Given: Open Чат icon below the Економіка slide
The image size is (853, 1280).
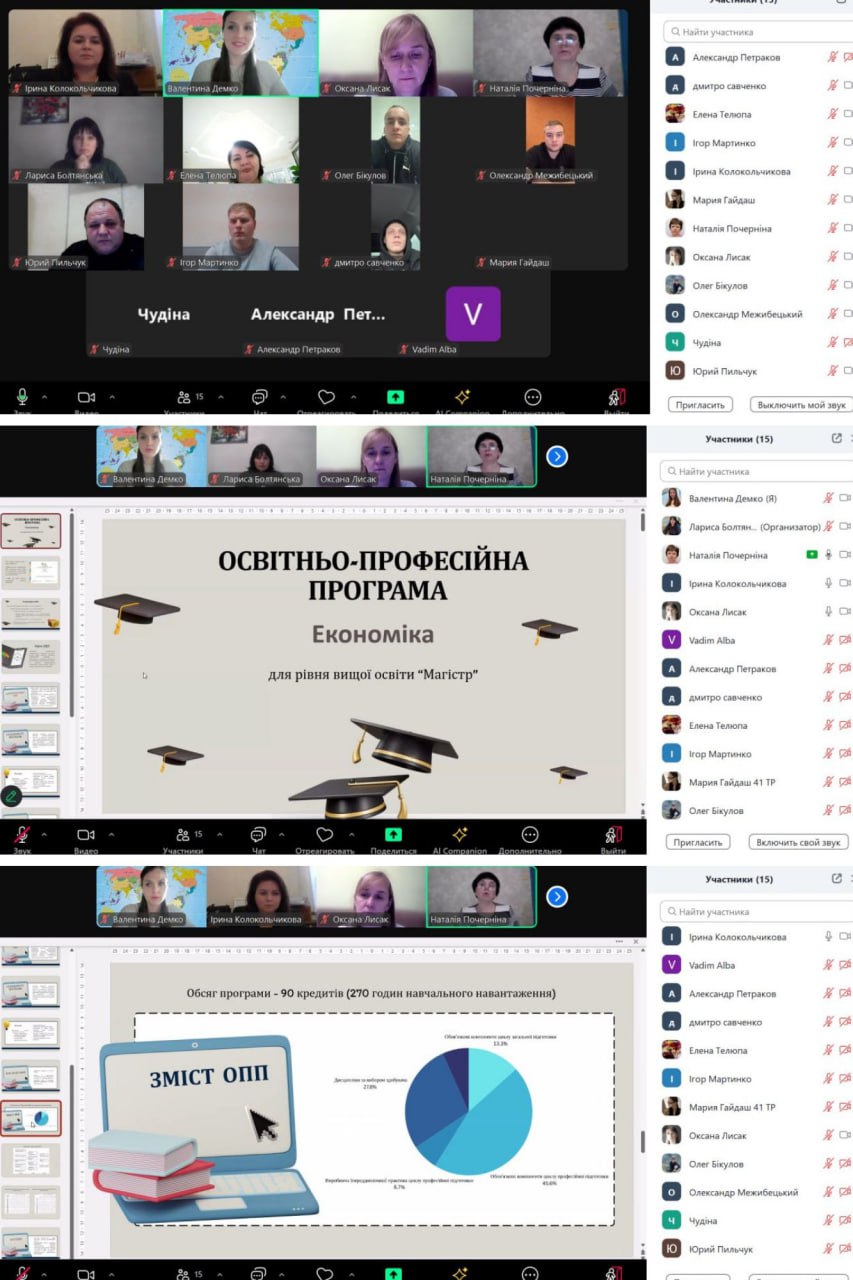Looking at the screenshot, I should pyautogui.click(x=258, y=834).
